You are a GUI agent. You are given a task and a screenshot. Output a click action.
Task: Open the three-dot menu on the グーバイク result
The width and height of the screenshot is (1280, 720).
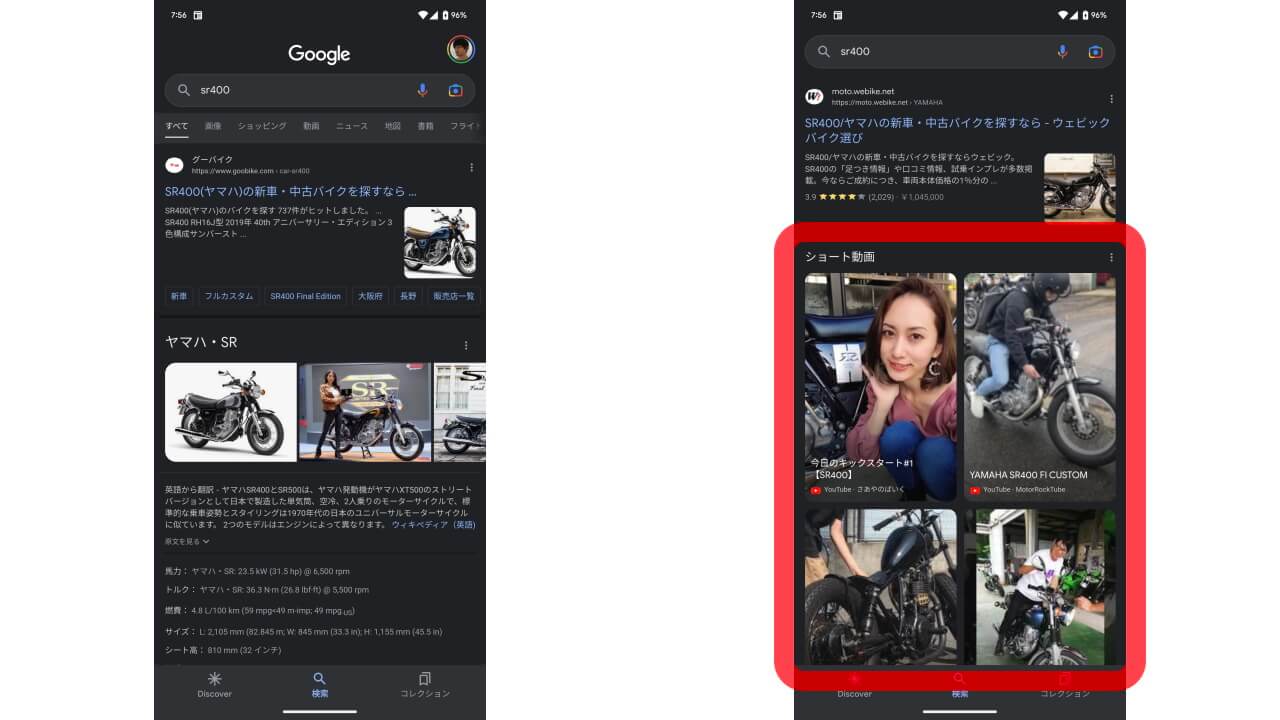[x=471, y=168]
